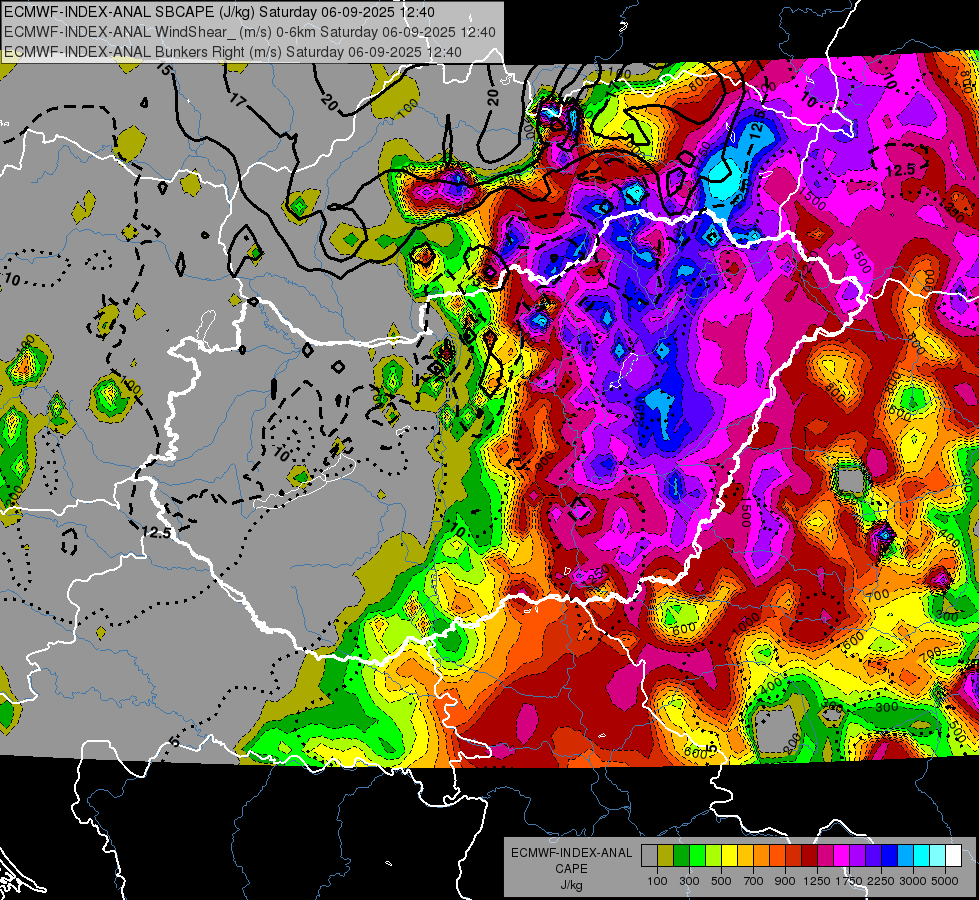Click the 300 tick label on the legend bar

[x=689, y=881]
